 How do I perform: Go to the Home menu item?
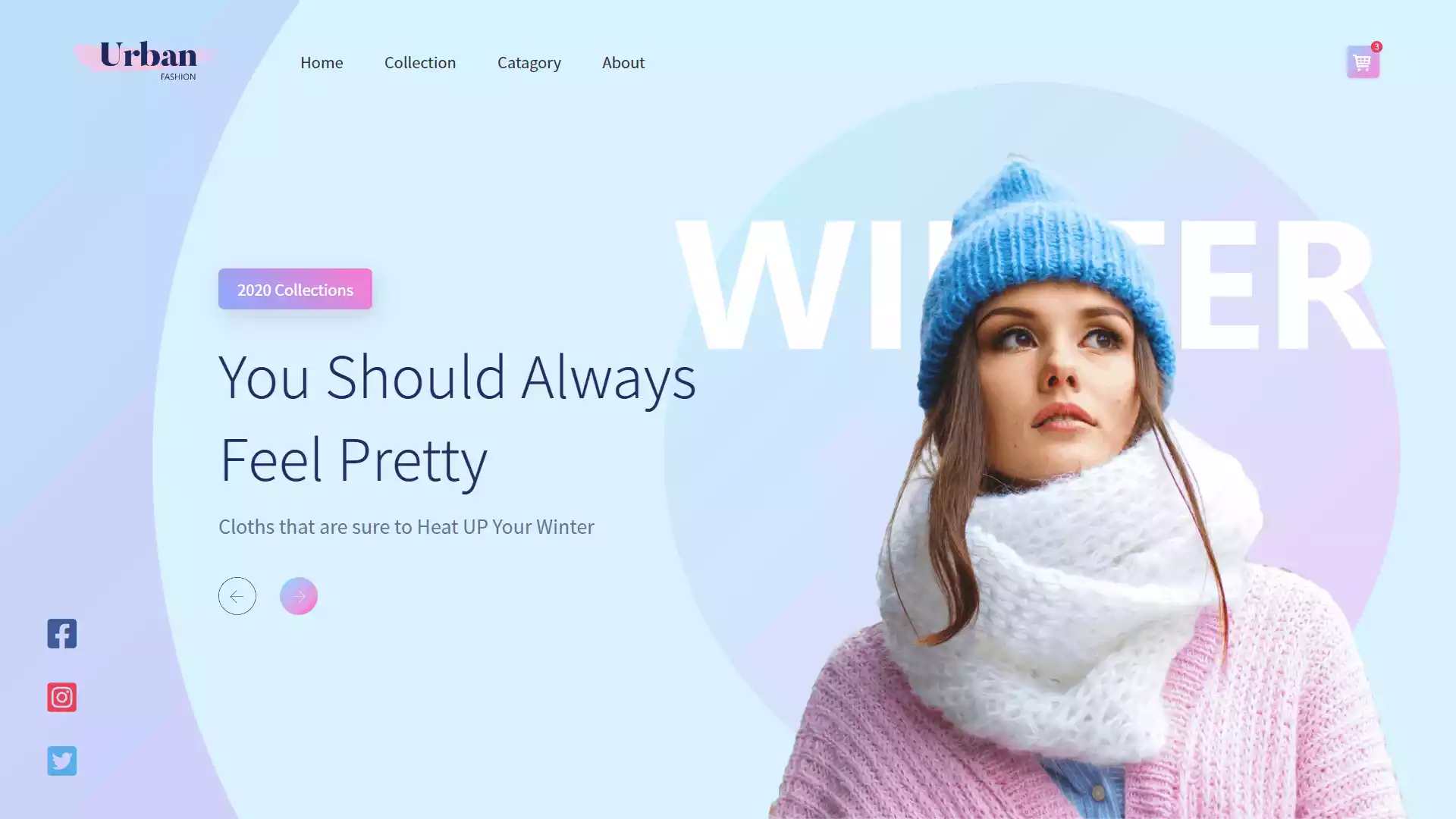322,62
